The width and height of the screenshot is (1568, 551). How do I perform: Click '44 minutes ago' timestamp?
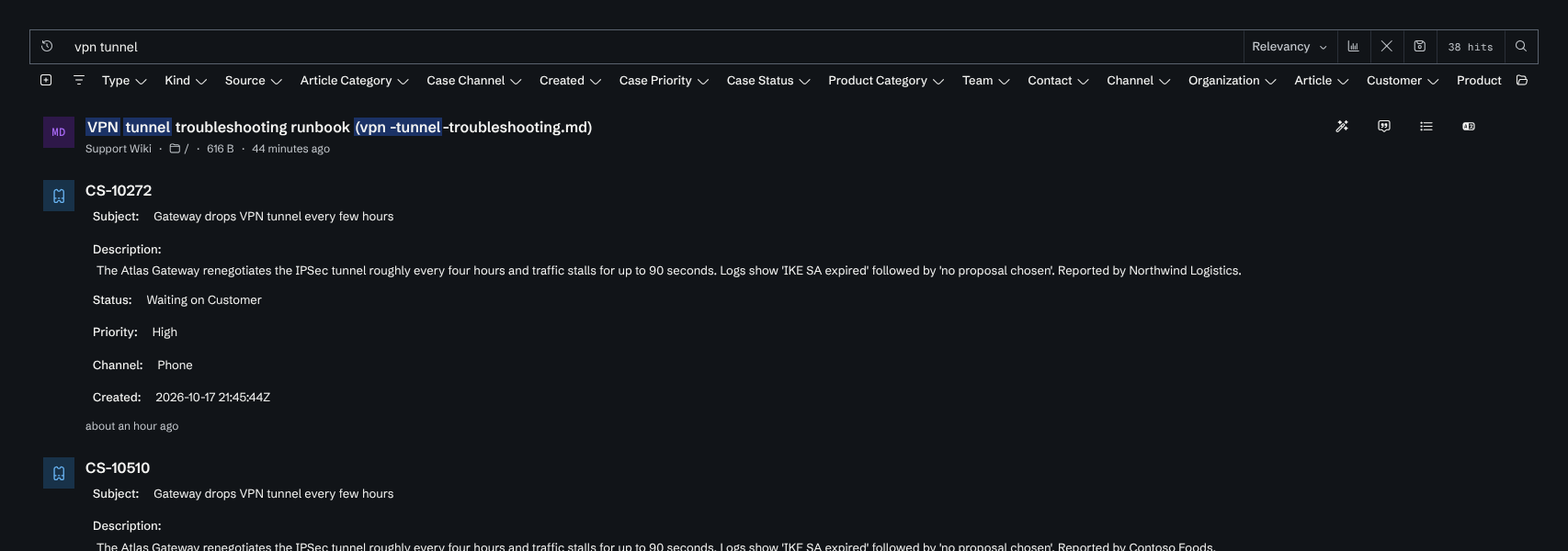click(291, 149)
